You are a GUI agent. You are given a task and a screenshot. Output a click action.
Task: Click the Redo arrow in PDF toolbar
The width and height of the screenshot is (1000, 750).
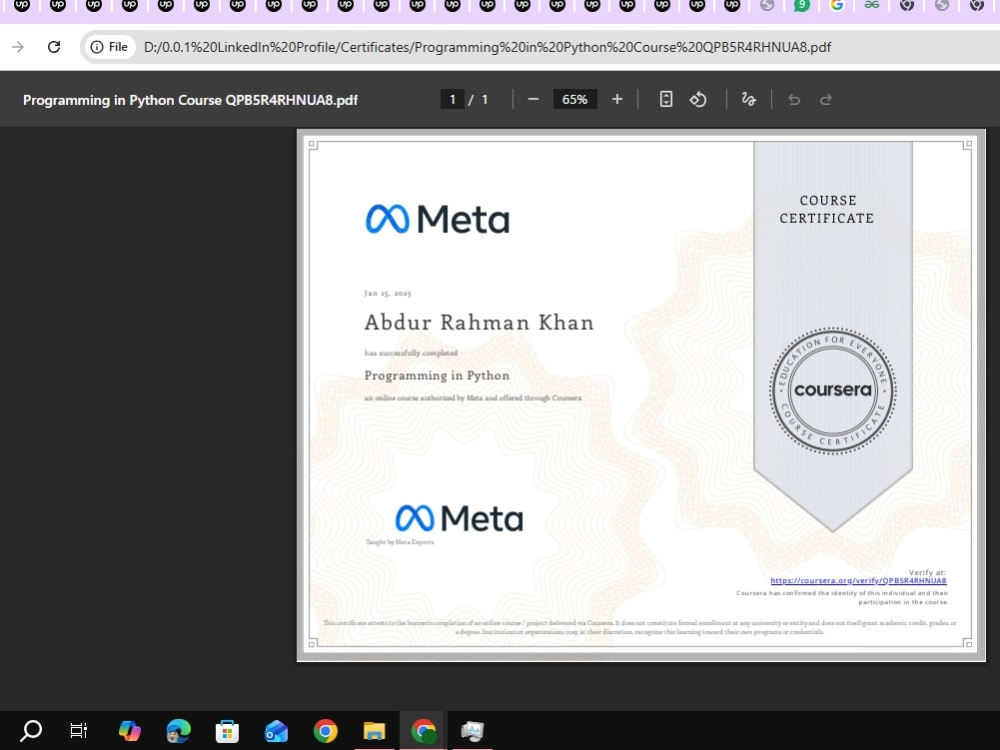826,99
